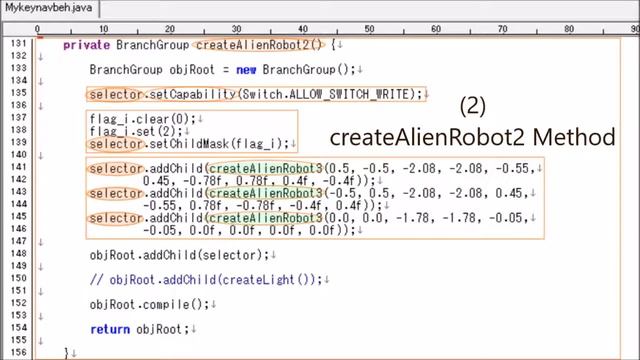Click 'setCapability' on line 135
The width and height of the screenshot is (640, 360).
192,95
